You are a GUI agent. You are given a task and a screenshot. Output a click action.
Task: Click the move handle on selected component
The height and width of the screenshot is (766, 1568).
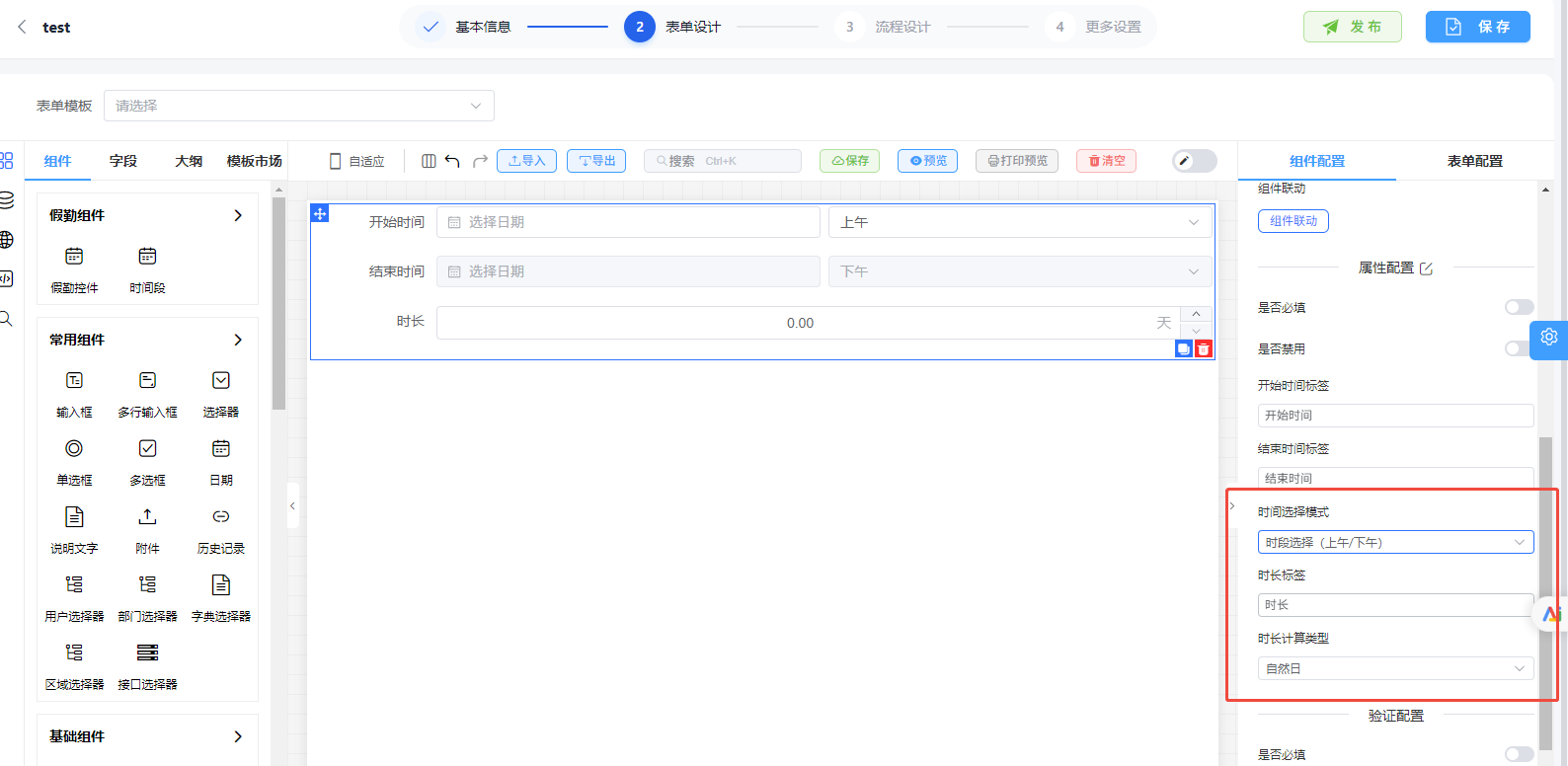coord(320,213)
